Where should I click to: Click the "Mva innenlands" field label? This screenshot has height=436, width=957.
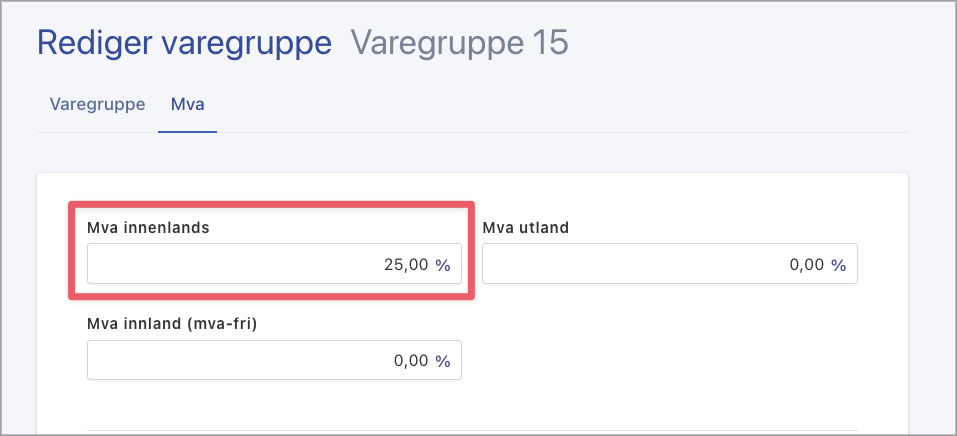click(148, 227)
